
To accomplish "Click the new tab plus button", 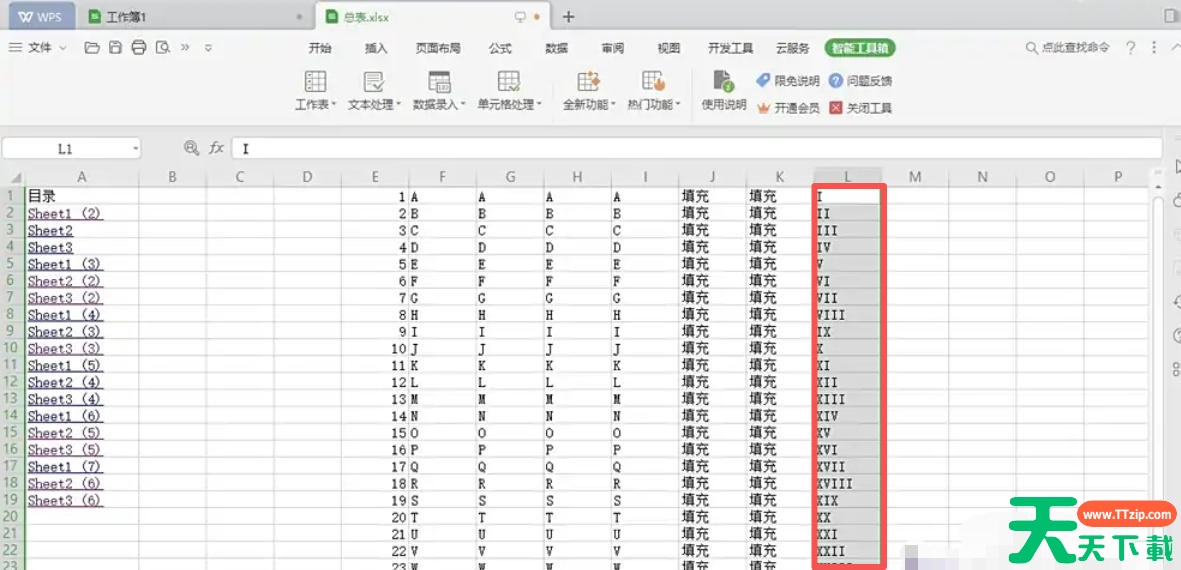I will [569, 17].
